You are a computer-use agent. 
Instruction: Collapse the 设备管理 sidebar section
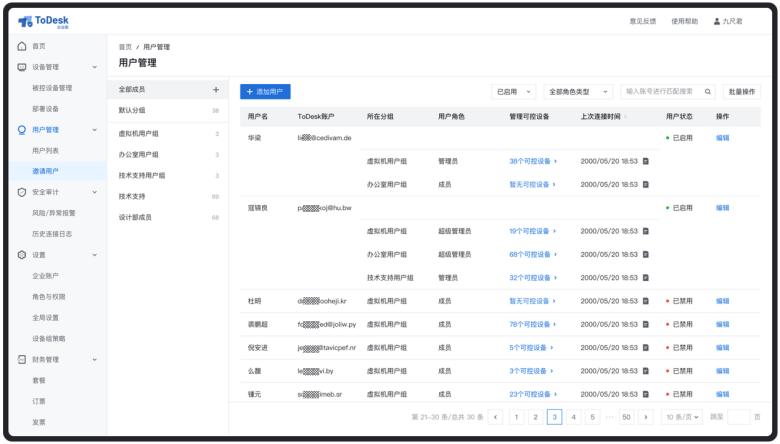pyautogui.click(x=95, y=68)
